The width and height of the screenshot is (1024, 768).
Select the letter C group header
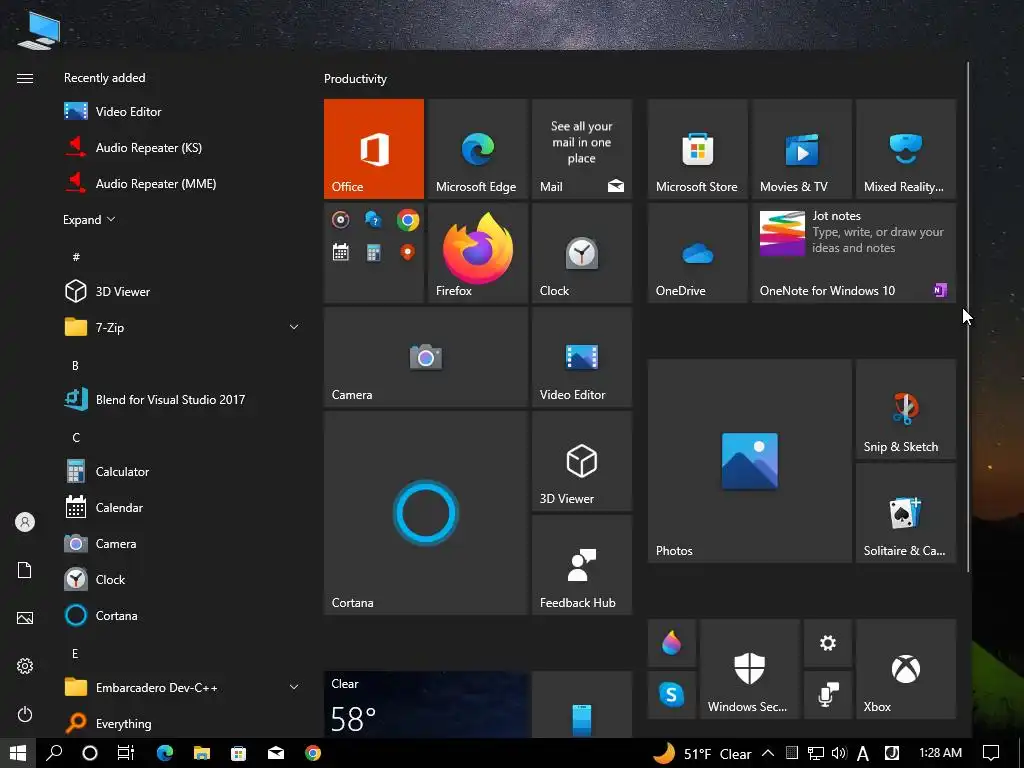[x=76, y=438]
